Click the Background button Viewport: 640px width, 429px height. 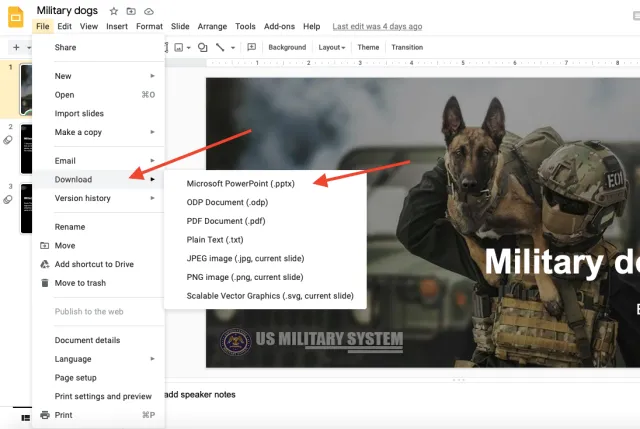point(287,47)
